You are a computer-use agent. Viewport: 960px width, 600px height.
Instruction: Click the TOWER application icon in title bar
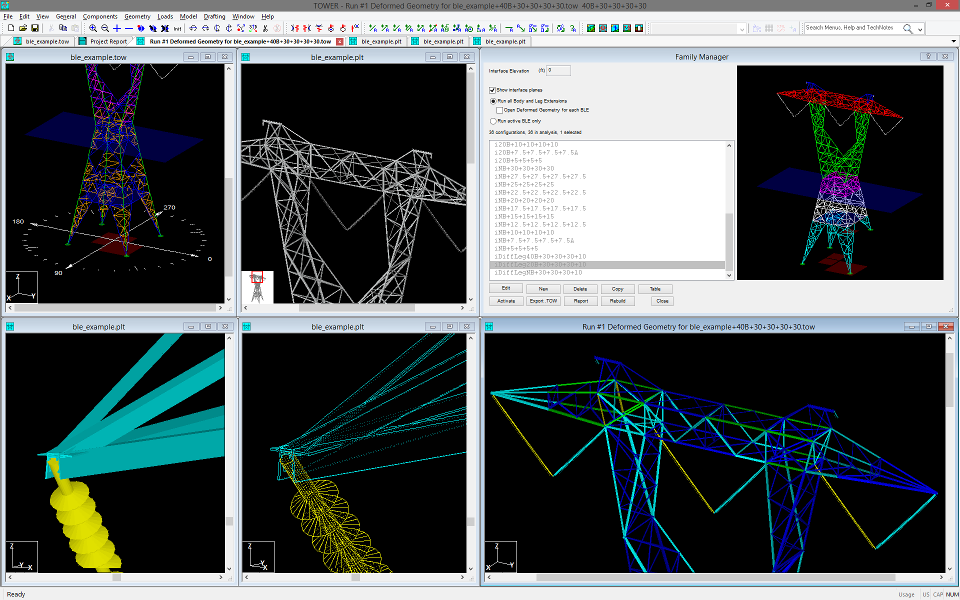[x=6, y=6]
